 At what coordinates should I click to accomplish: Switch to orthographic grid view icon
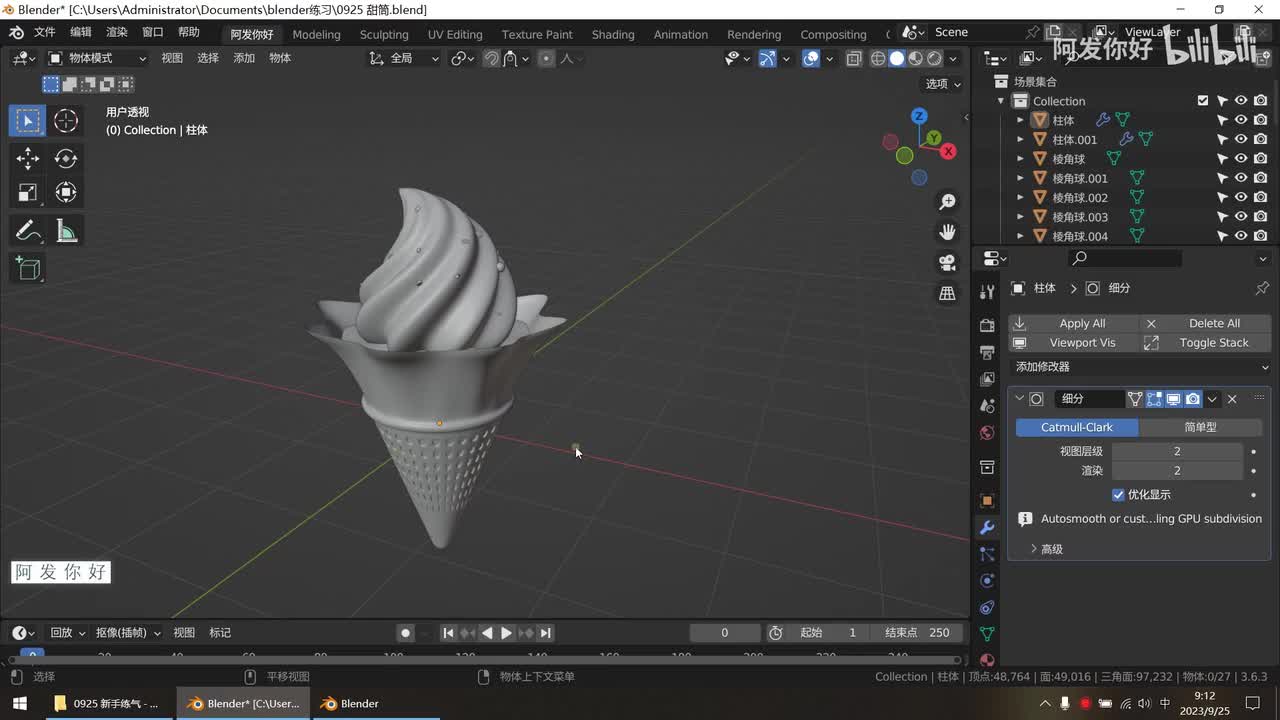tap(947, 293)
